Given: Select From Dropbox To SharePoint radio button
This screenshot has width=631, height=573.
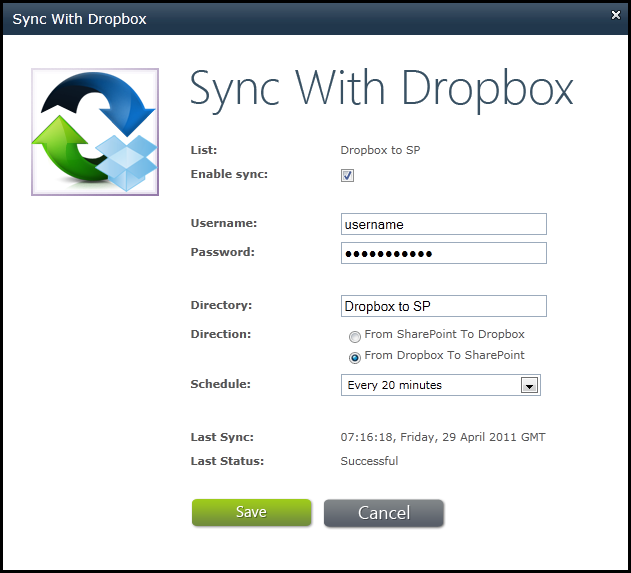Looking at the screenshot, I should [x=355, y=357].
